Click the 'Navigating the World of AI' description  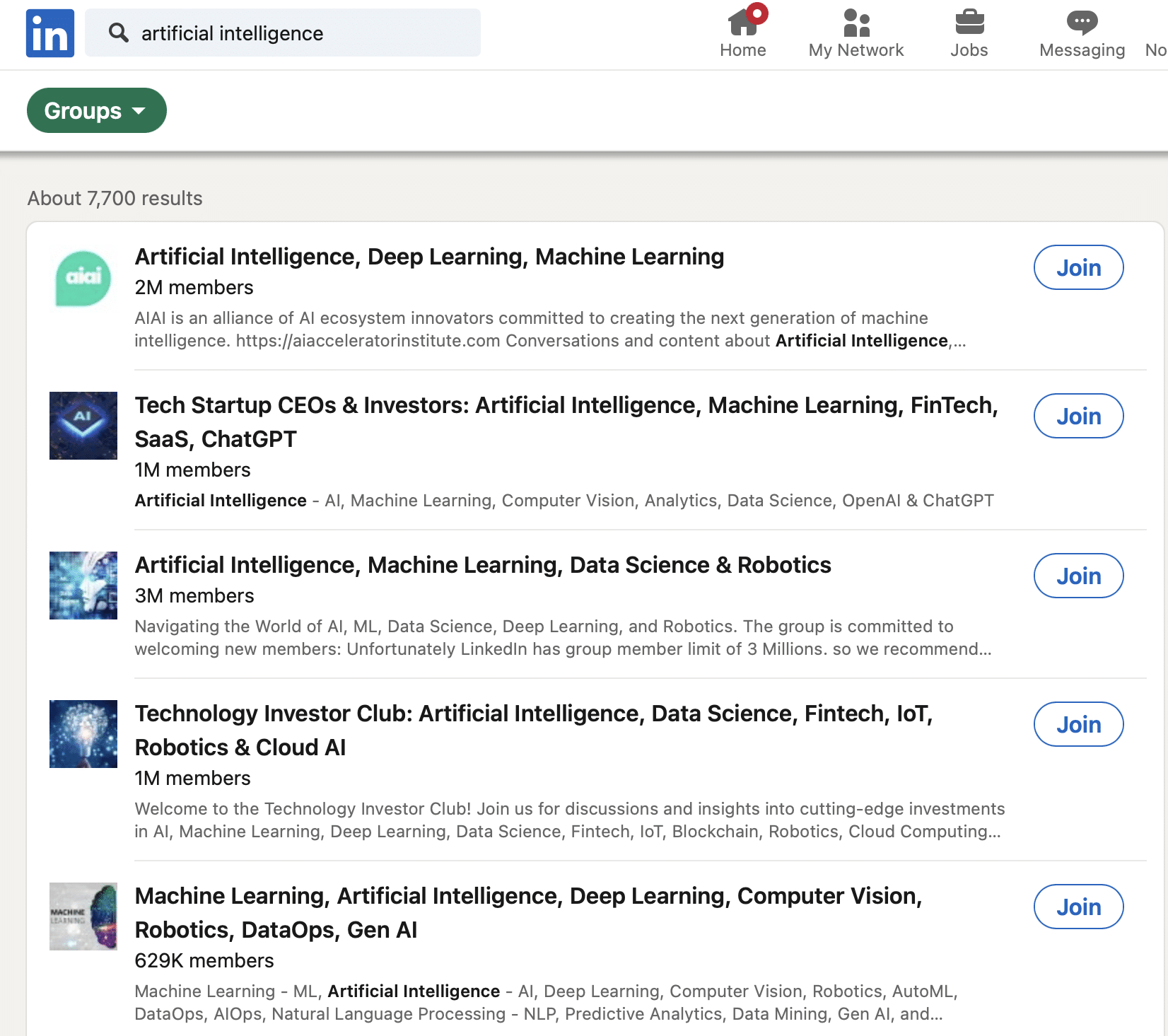pyautogui.click(x=563, y=638)
